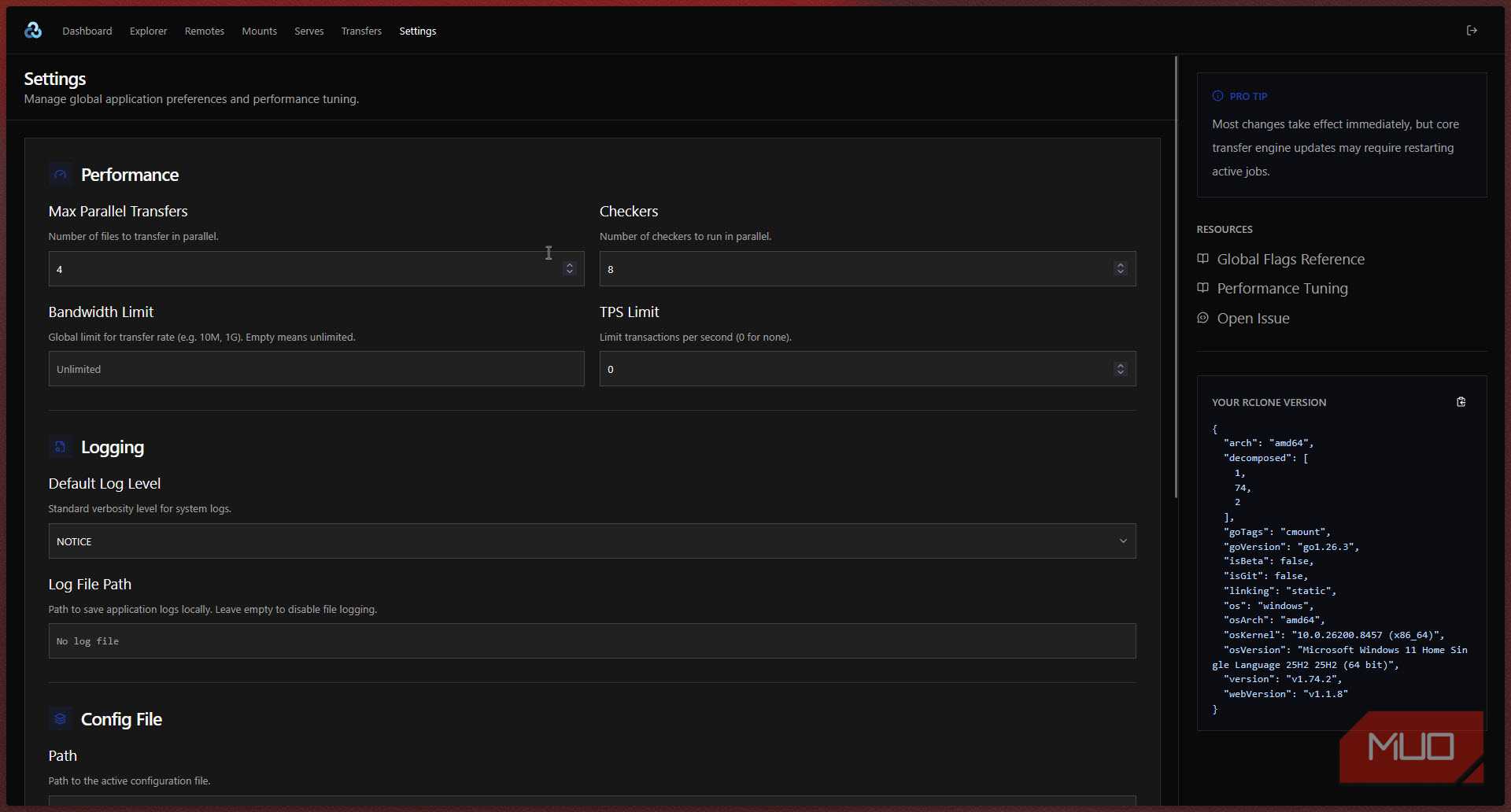Viewport: 1511px width, 812px height.
Task: Click the rclone logo icon
Action: click(33, 31)
